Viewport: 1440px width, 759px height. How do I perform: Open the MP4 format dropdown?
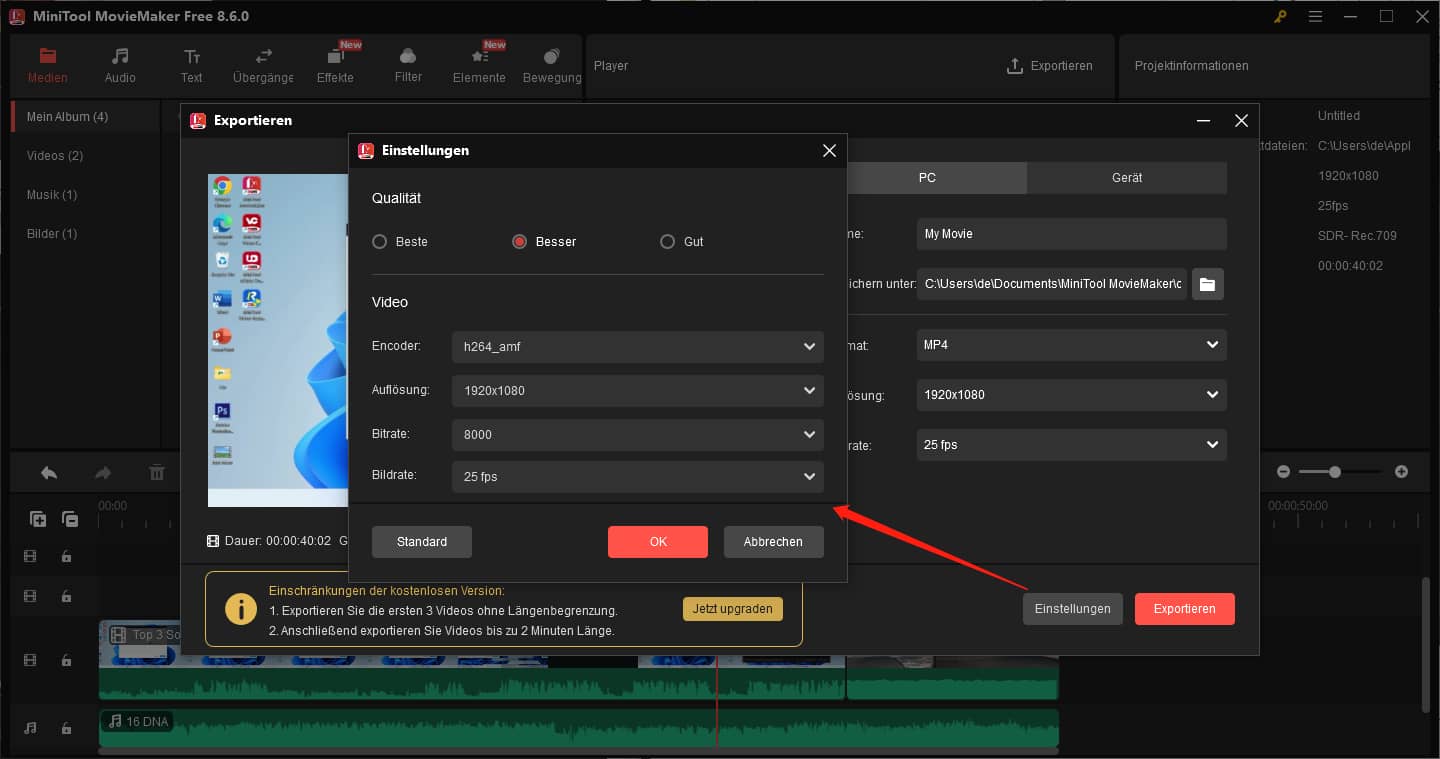(x=1070, y=344)
